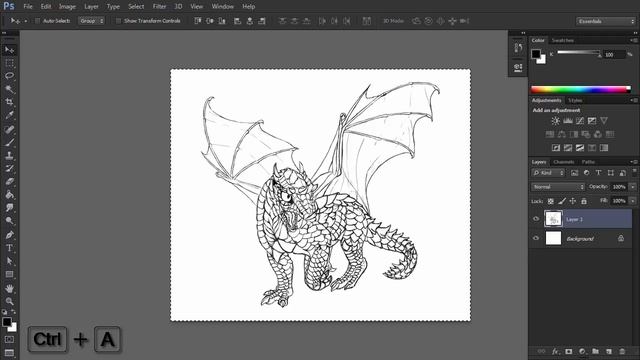Image resolution: width=640 pixels, height=360 pixels.
Task: Add a layer style with fx icon
Action: [555, 351]
